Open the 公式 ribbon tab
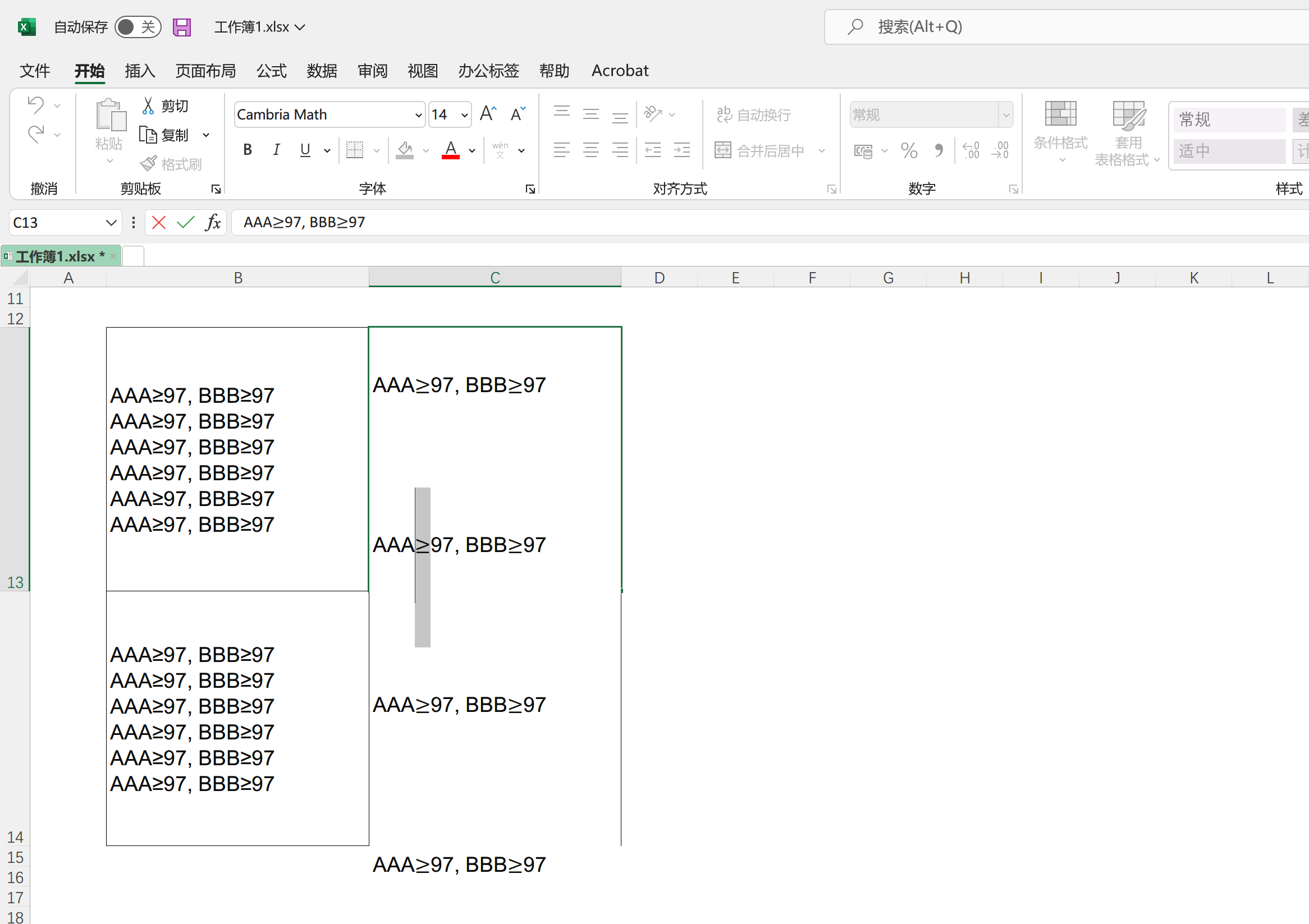 click(x=271, y=71)
